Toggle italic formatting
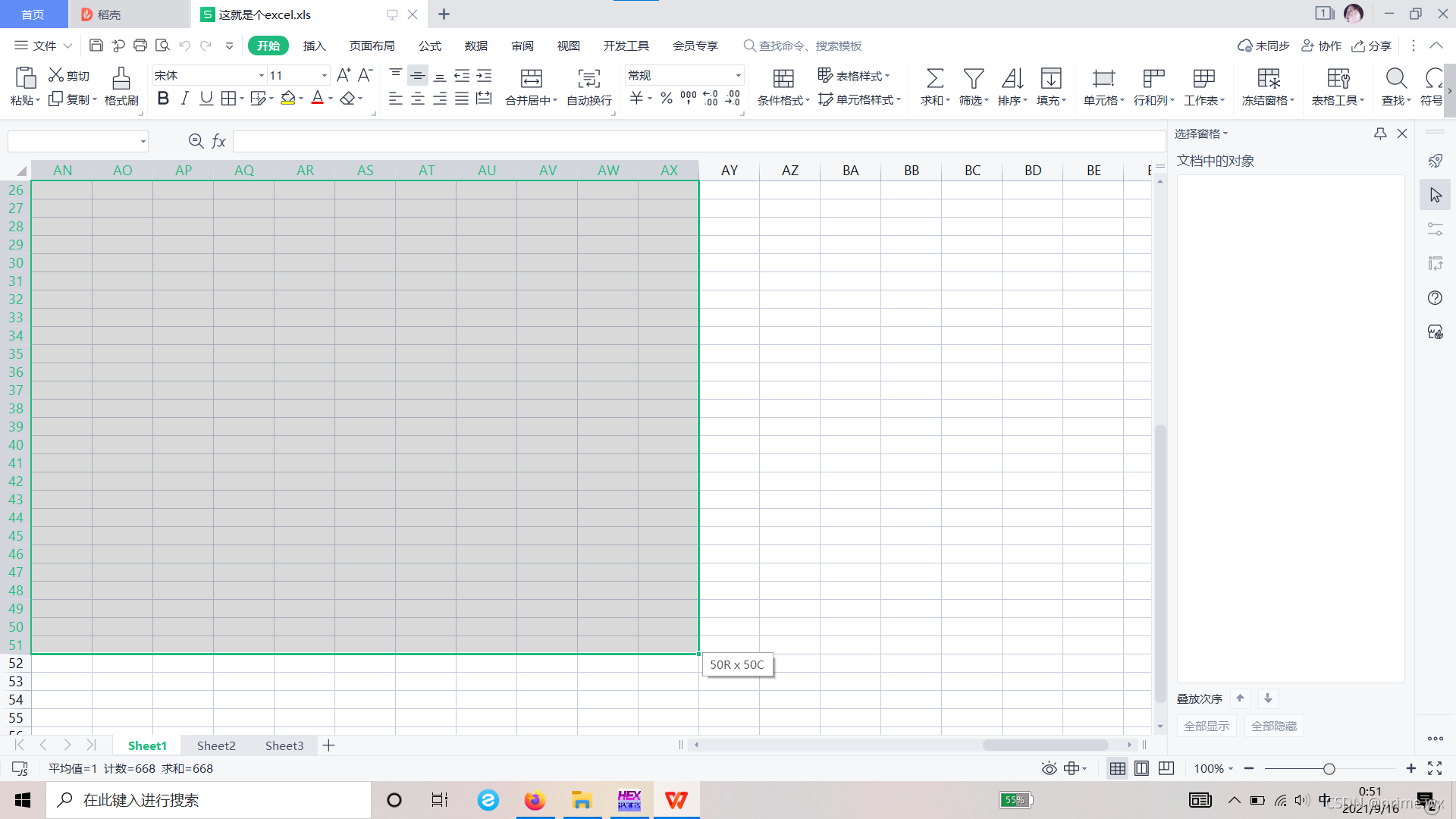 pos(184,99)
